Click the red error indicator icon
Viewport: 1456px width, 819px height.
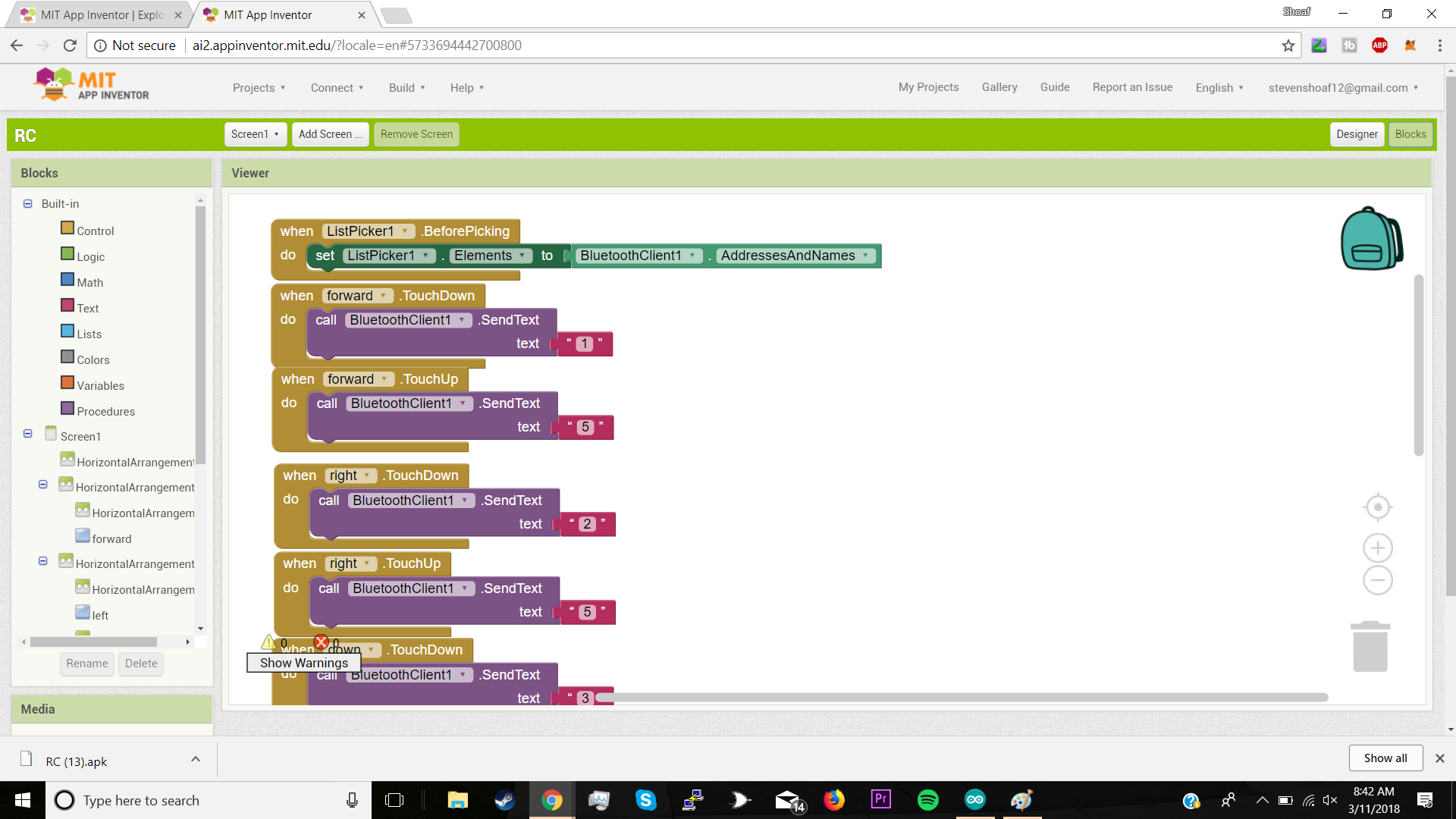coord(321,642)
